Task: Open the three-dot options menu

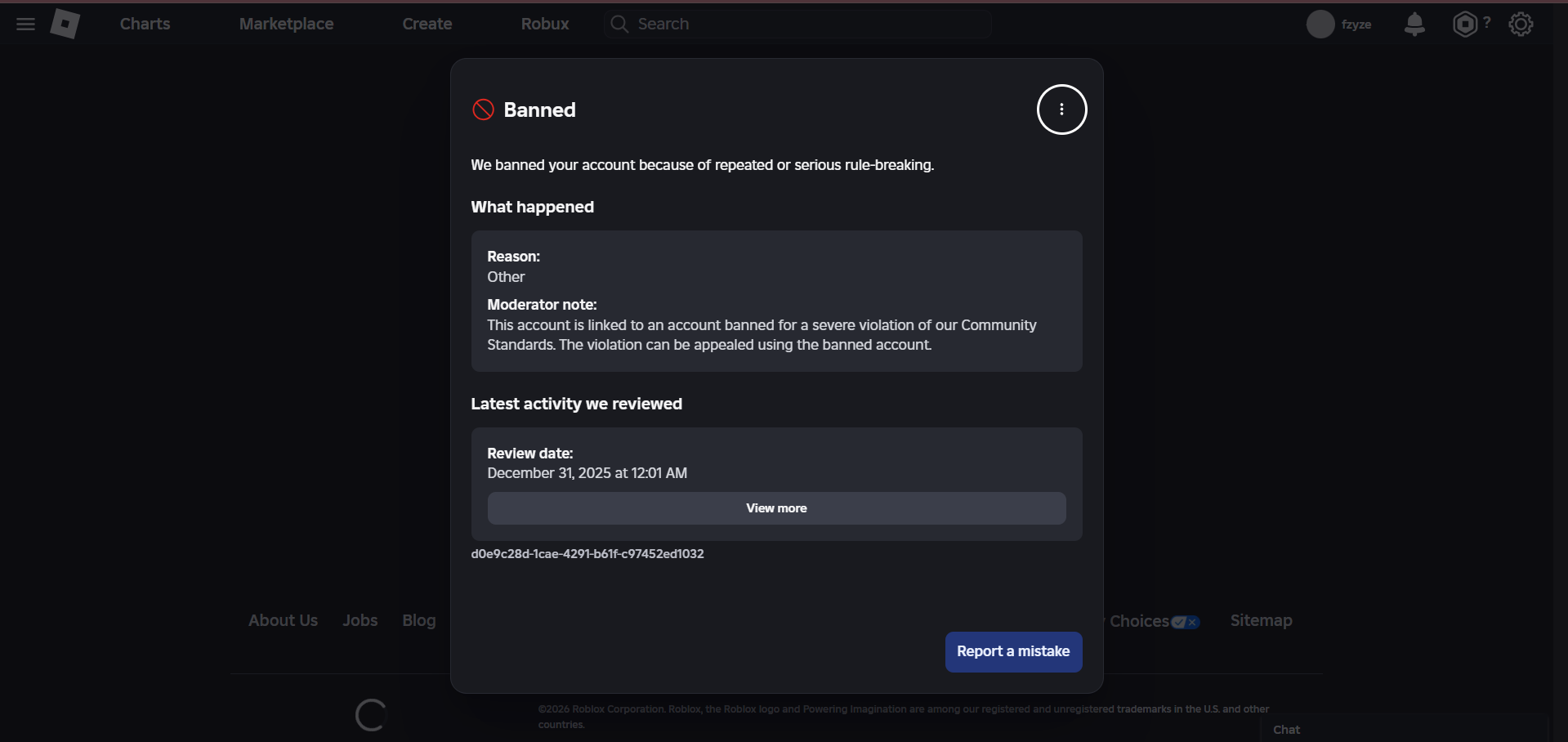Action: click(1061, 110)
